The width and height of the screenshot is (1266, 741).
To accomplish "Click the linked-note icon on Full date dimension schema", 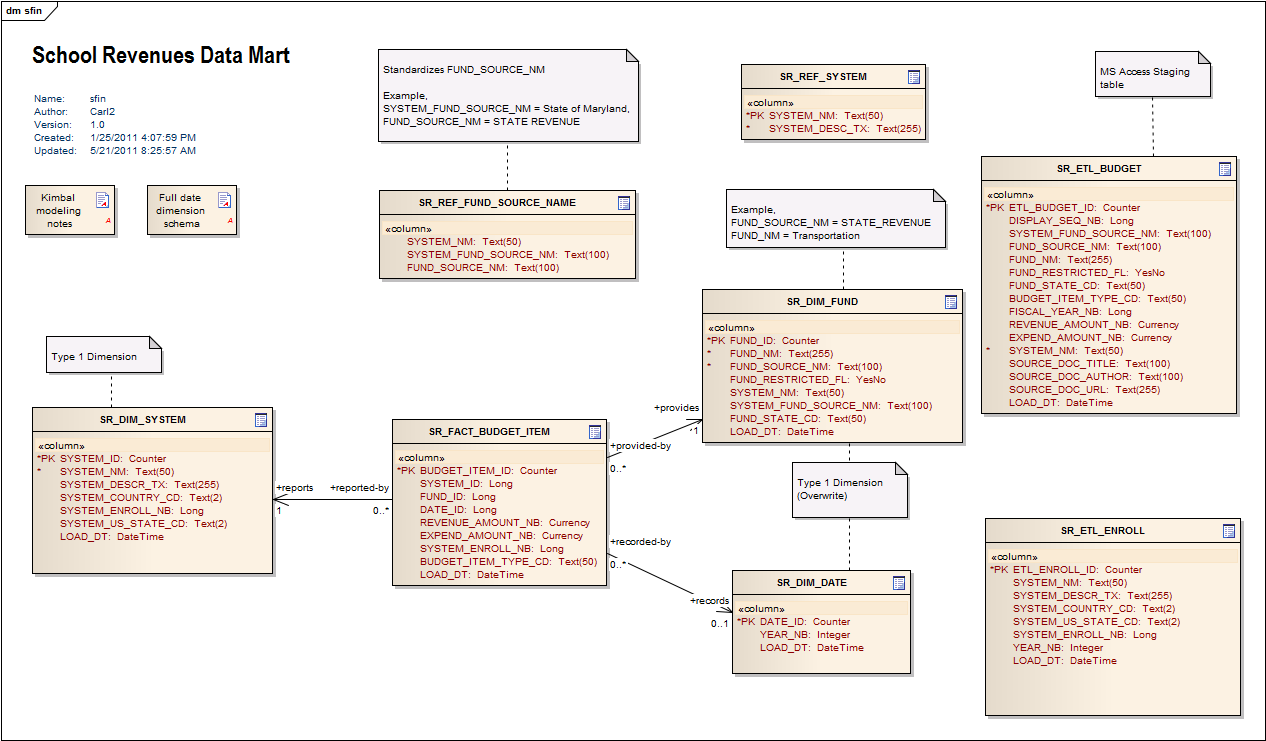I will tap(224, 198).
